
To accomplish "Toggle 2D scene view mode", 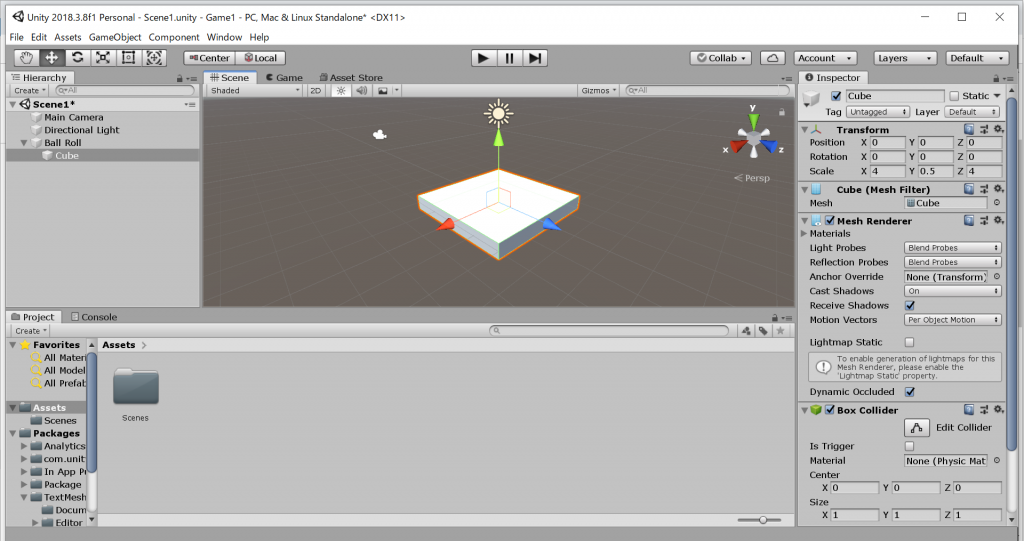I will [x=315, y=91].
